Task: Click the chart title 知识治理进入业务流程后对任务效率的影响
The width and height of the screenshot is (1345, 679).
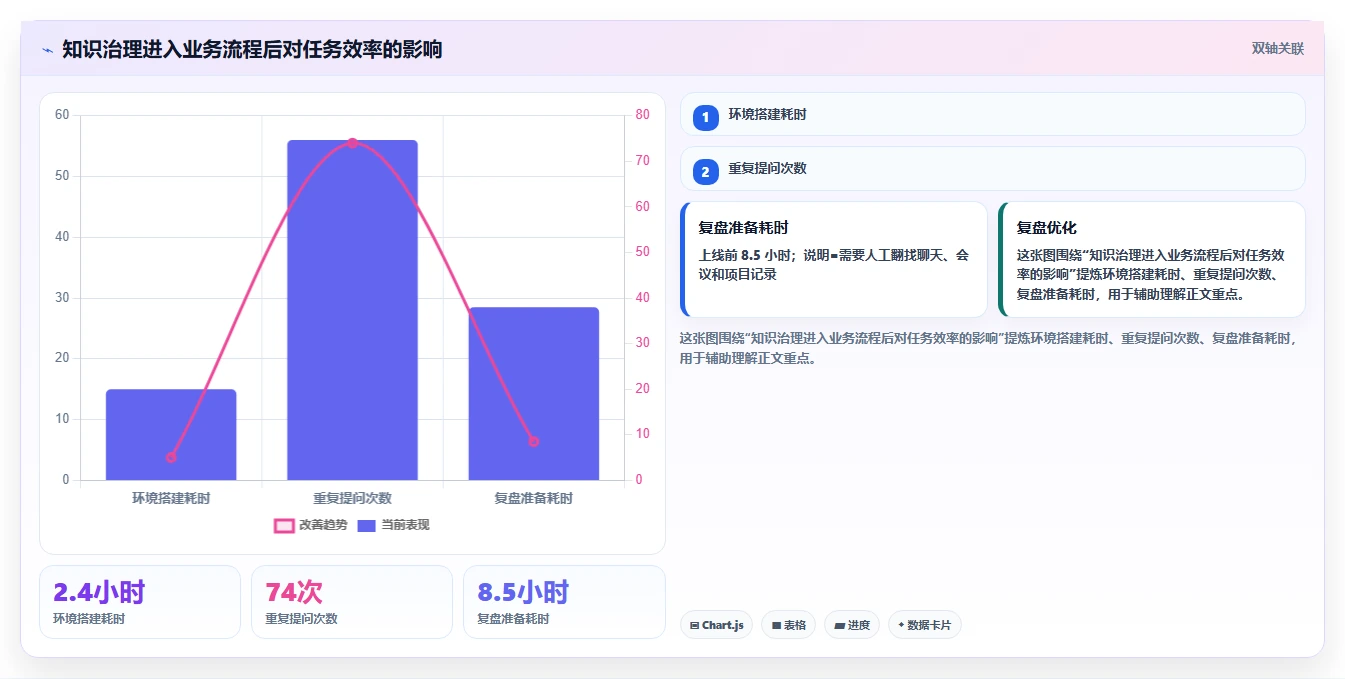Action: (252, 49)
